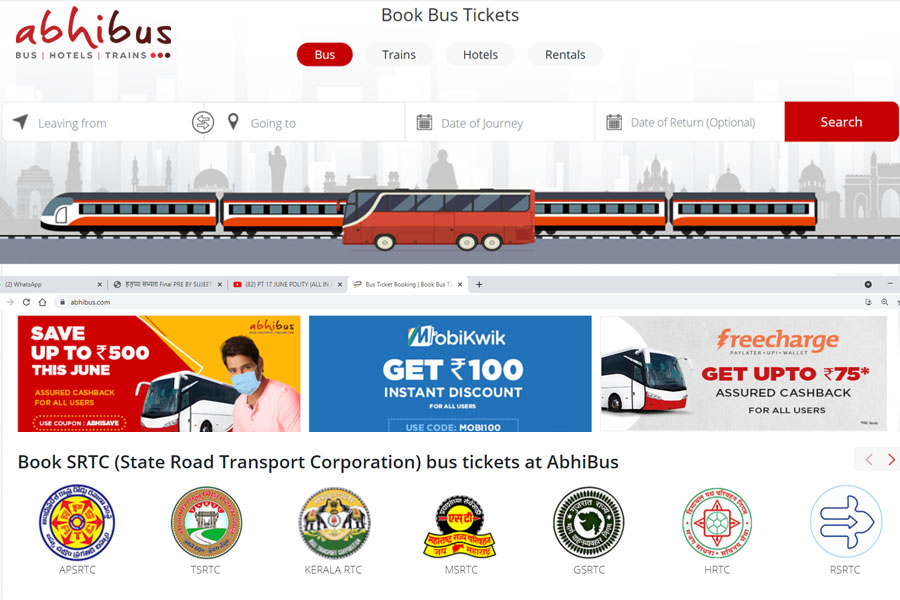The image size is (900, 600).
Task: Open the MSRTC operator logo
Action: pos(460,527)
